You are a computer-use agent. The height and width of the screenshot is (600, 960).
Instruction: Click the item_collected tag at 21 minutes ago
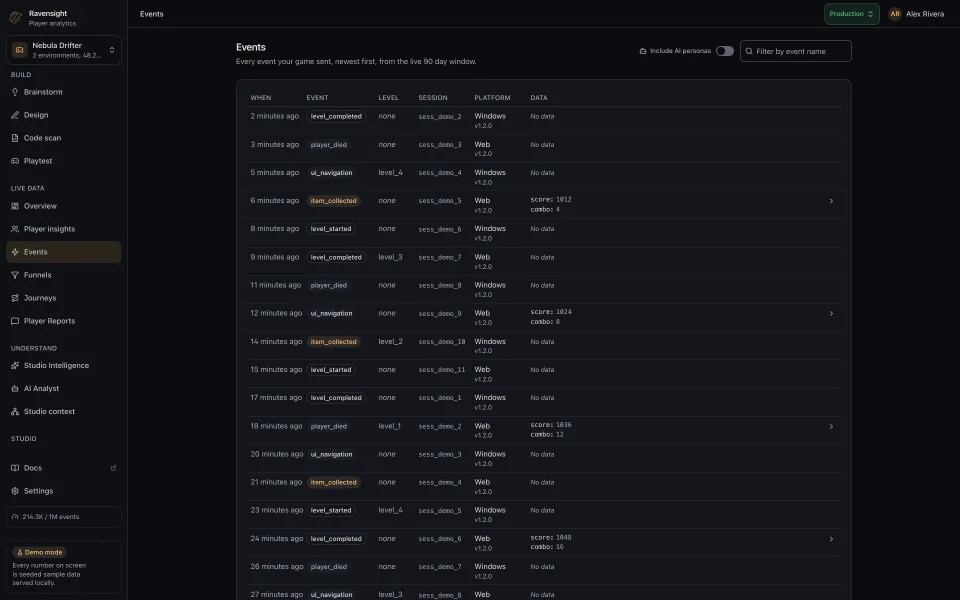tap(333, 482)
